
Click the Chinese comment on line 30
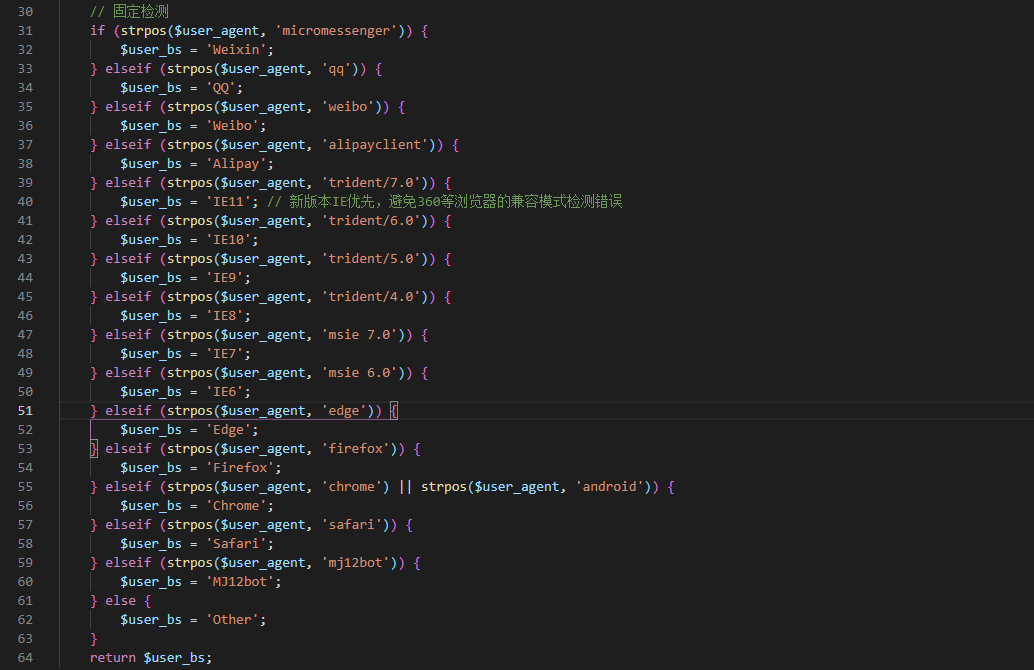(x=129, y=12)
